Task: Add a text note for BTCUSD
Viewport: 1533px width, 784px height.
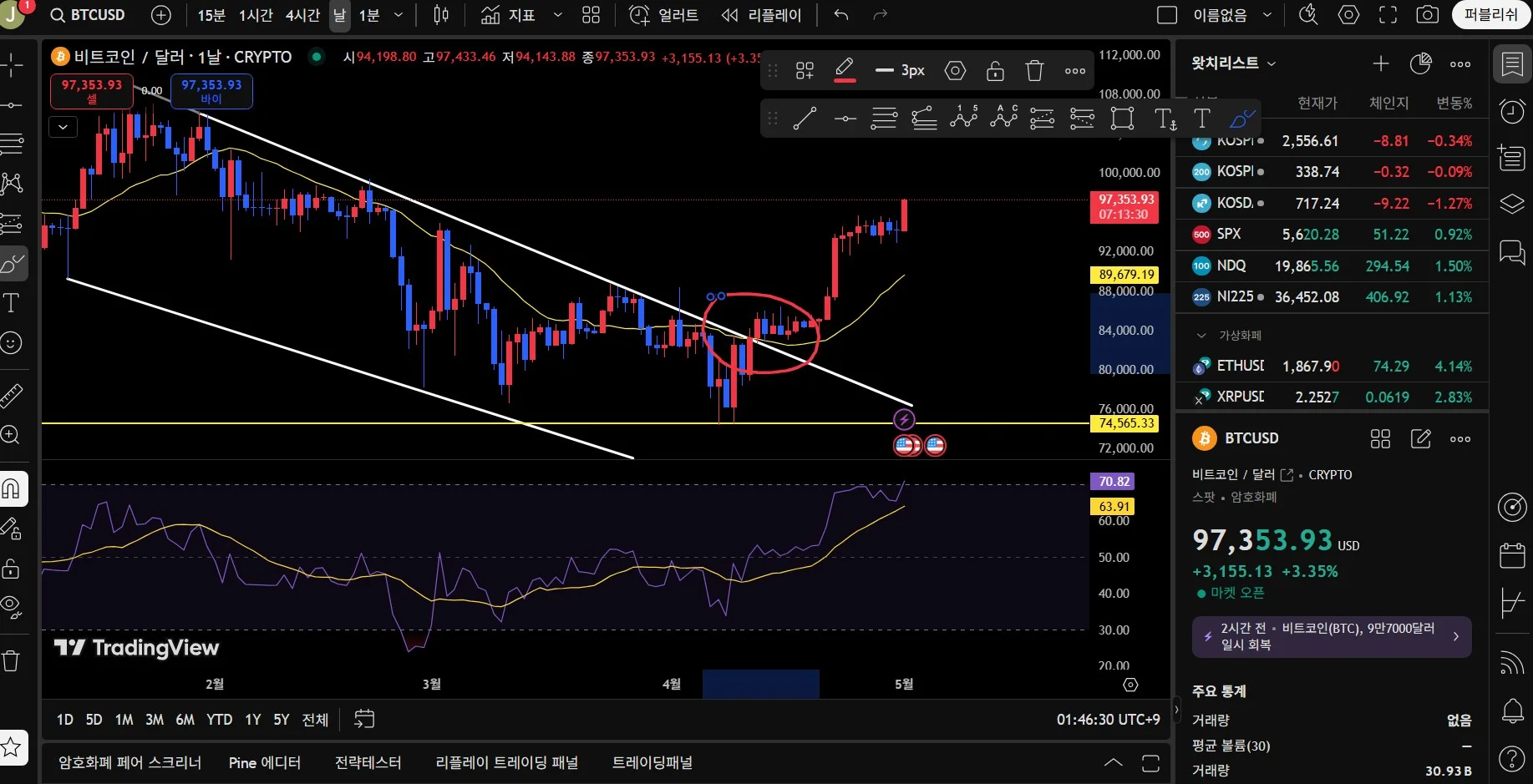Action: pyautogui.click(x=1420, y=438)
